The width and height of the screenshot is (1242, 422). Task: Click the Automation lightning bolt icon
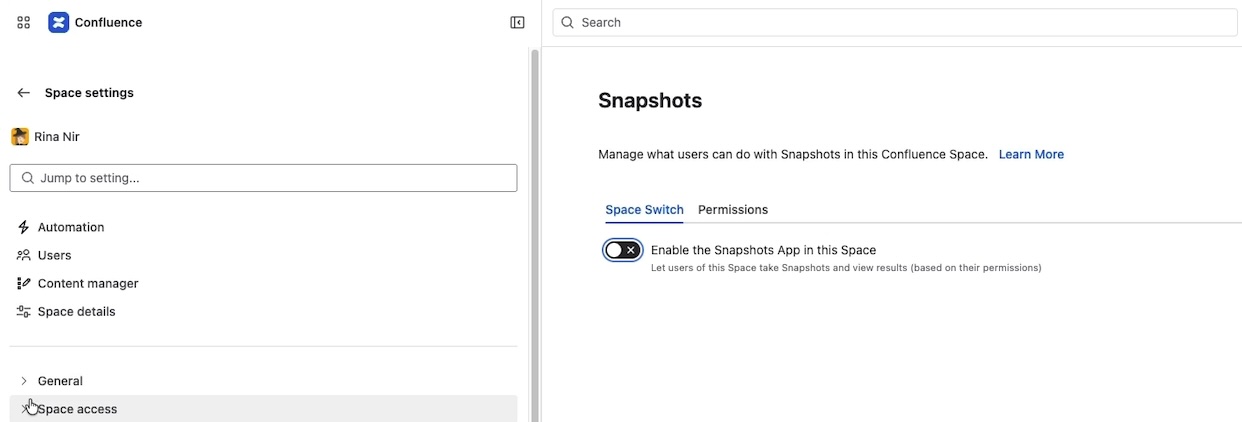pos(24,227)
